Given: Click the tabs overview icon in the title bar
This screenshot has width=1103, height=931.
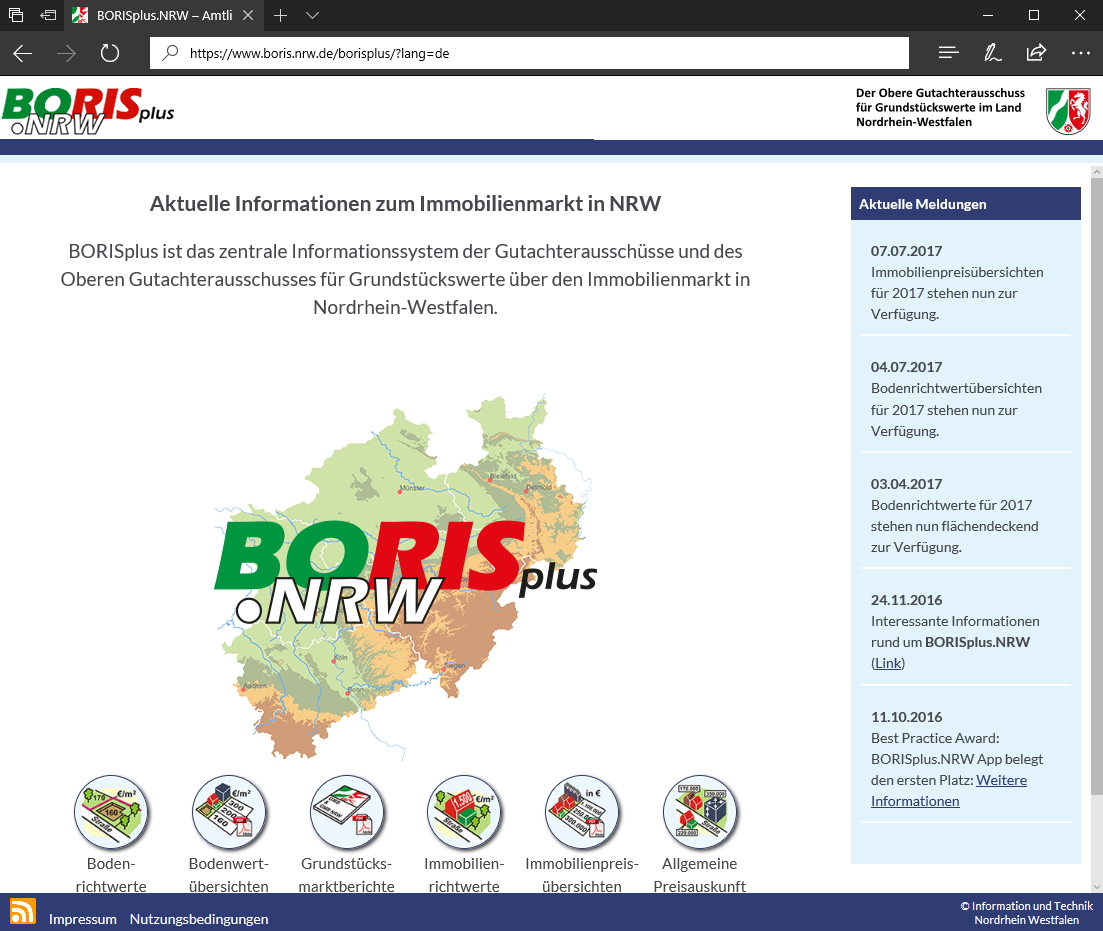Looking at the screenshot, I should (x=15, y=15).
